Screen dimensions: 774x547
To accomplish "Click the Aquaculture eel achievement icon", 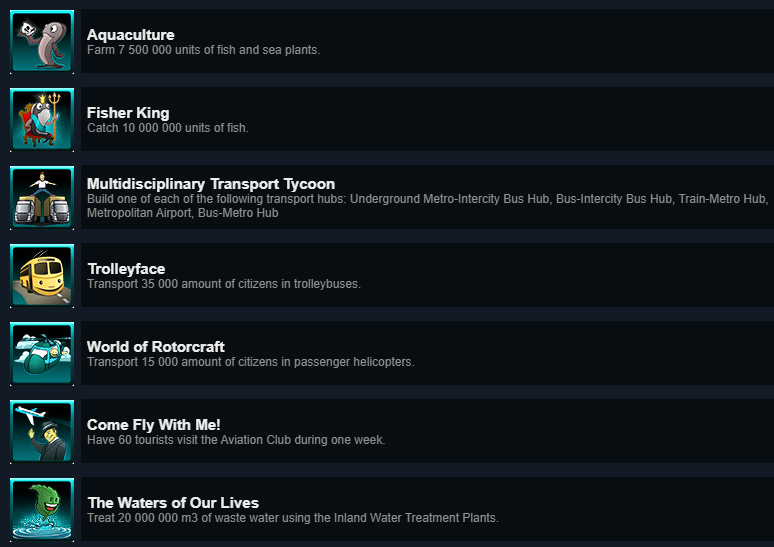I will coord(42,41).
